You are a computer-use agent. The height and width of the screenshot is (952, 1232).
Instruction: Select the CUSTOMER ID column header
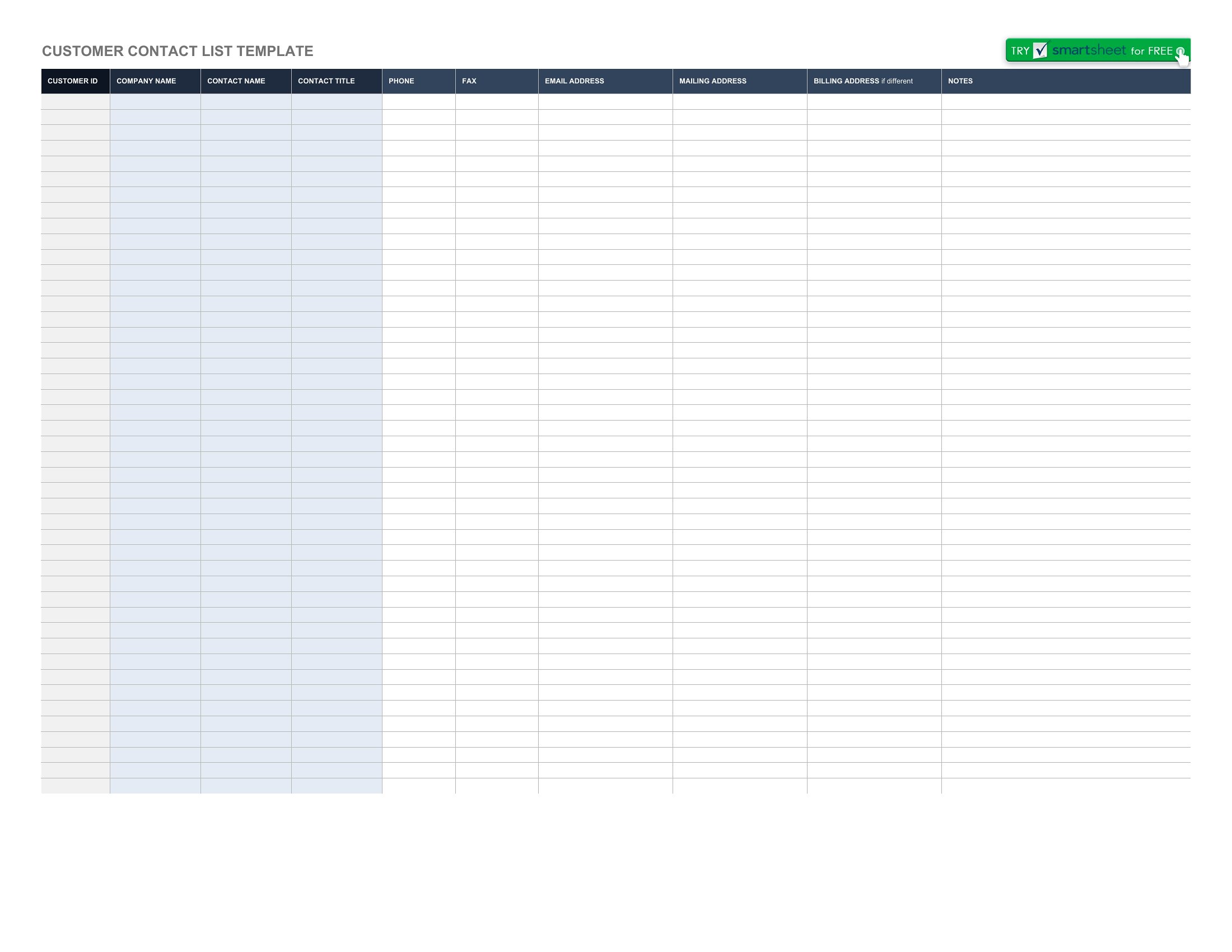76,81
